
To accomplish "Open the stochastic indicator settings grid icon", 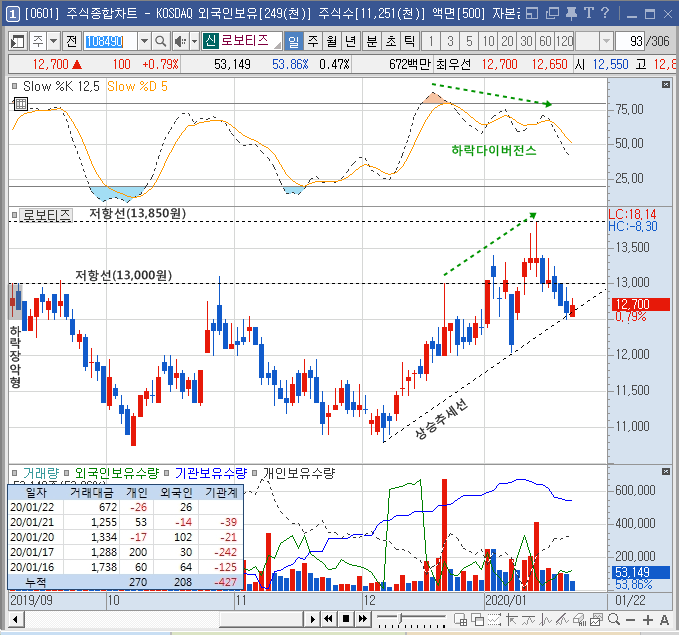I will click(20, 104).
